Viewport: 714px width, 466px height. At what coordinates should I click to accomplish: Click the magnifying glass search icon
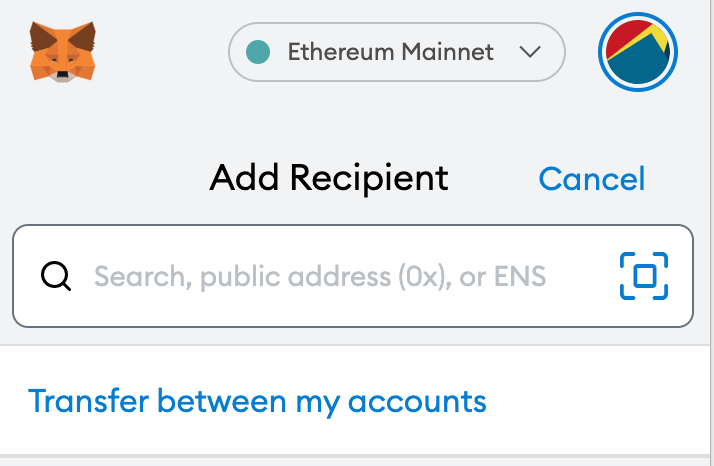click(56, 276)
